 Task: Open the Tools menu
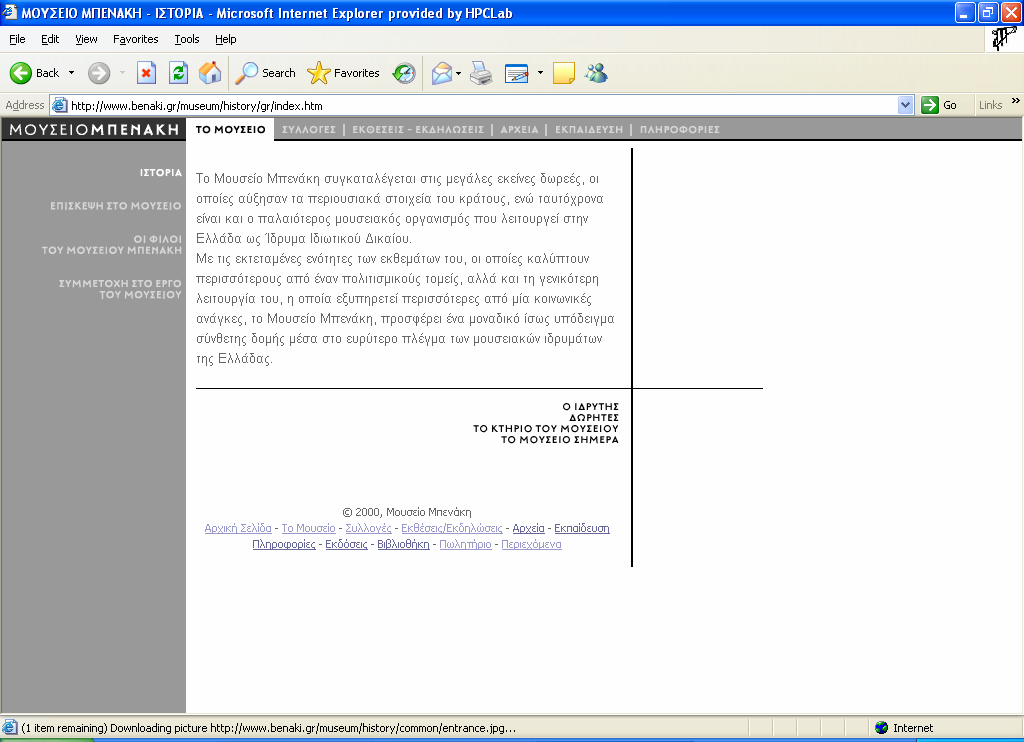point(187,39)
